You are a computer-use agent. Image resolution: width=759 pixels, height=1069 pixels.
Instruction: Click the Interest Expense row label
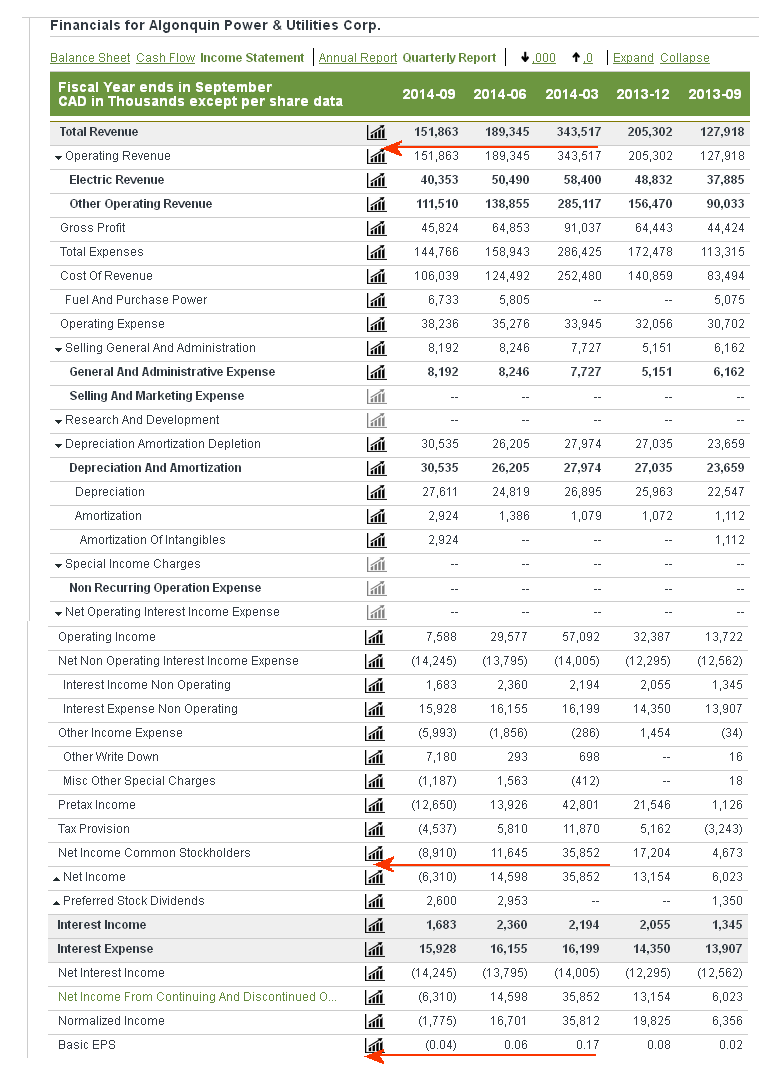[x=105, y=949]
